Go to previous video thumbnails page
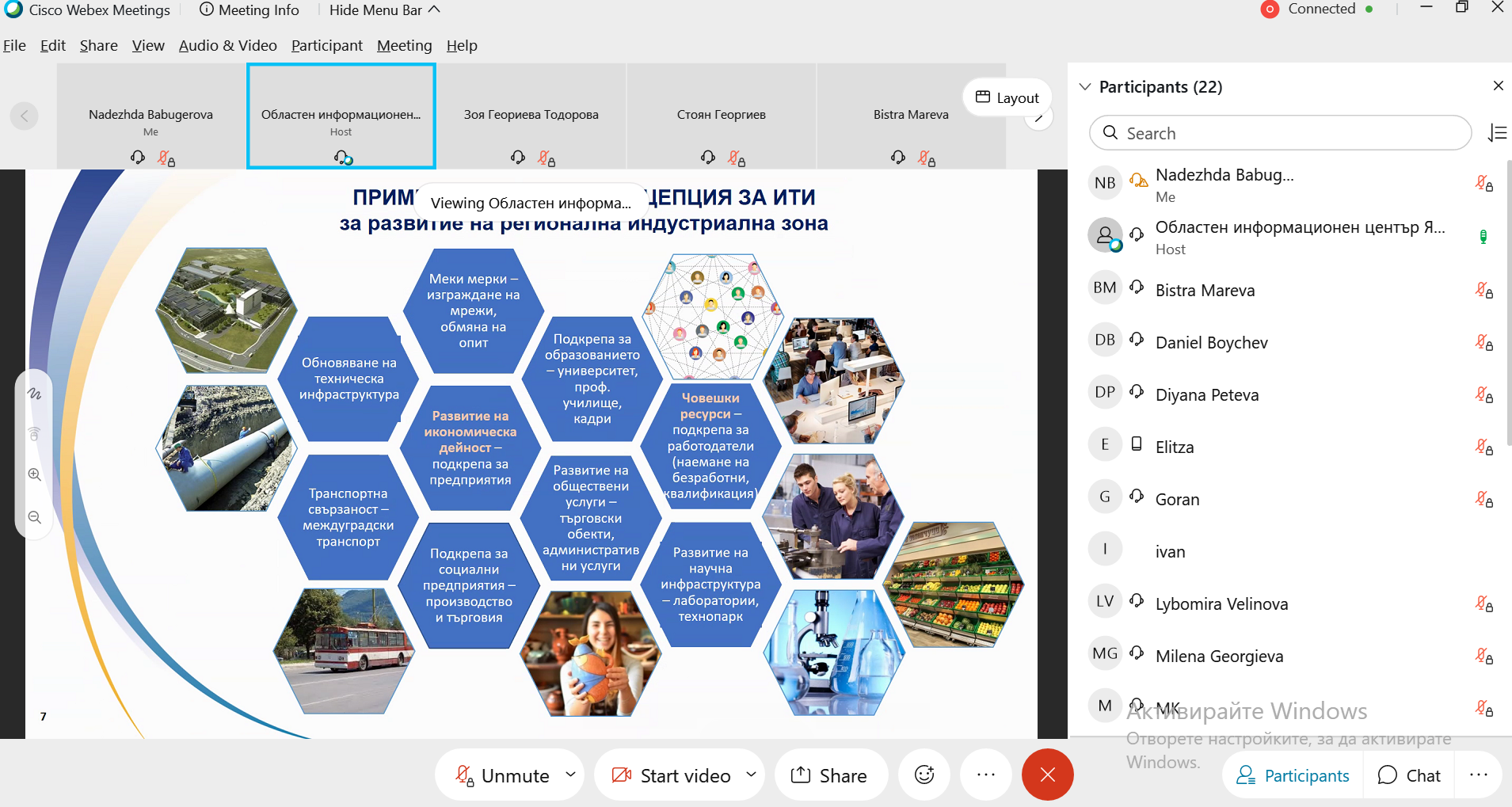The height and width of the screenshot is (807, 1512). pyautogui.click(x=25, y=116)
